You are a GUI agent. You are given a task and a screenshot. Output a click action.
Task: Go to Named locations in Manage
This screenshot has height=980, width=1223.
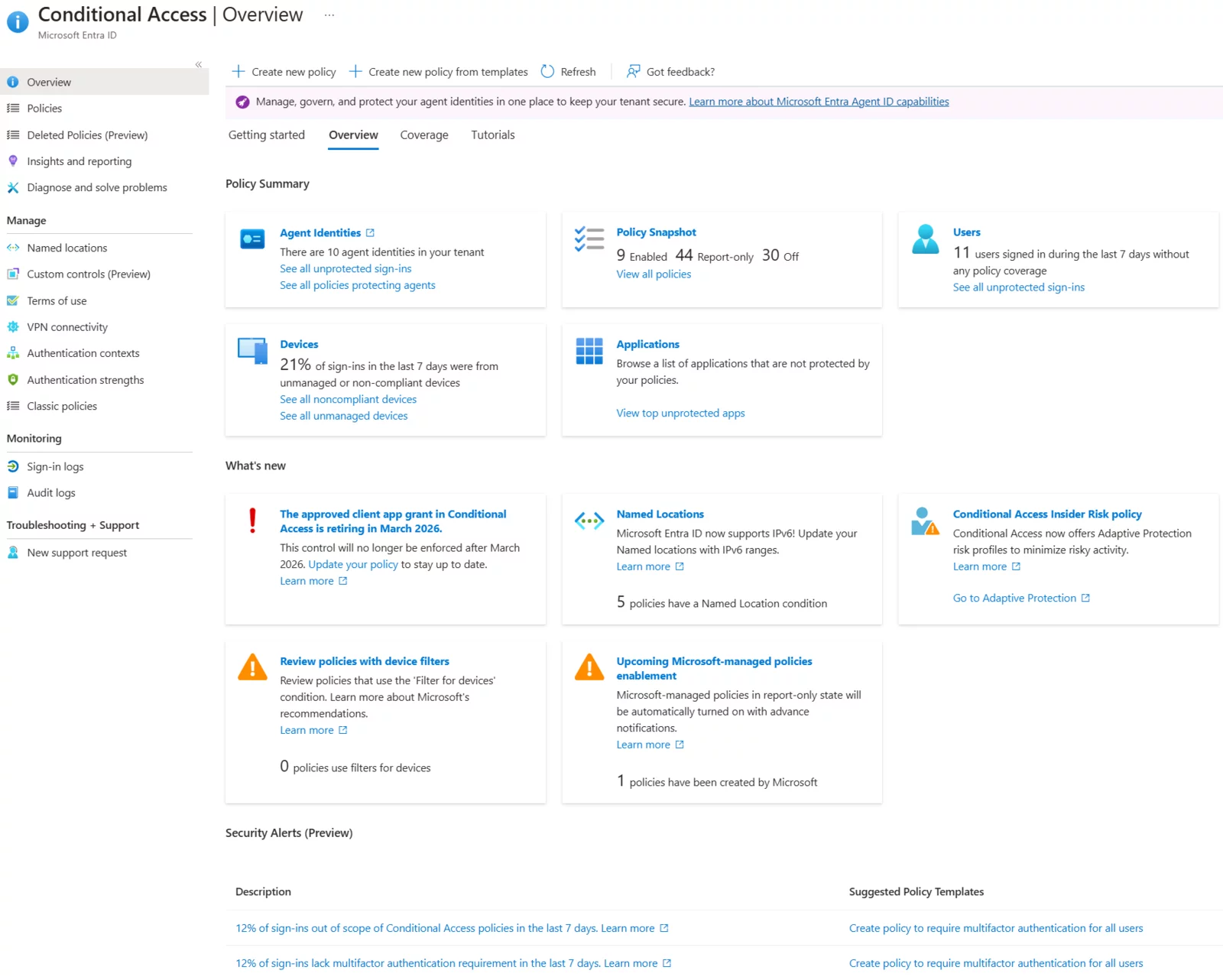[x=67, y=248]
